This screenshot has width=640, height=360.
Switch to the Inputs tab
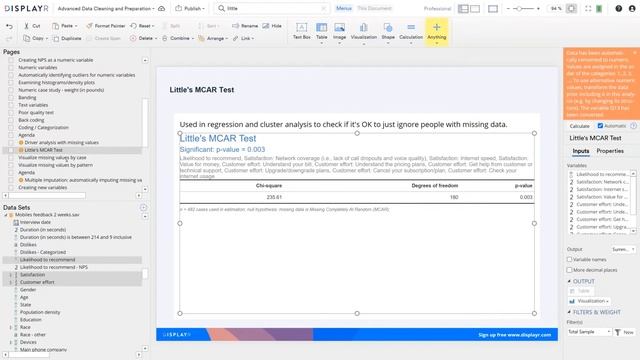tap(580, 151)
